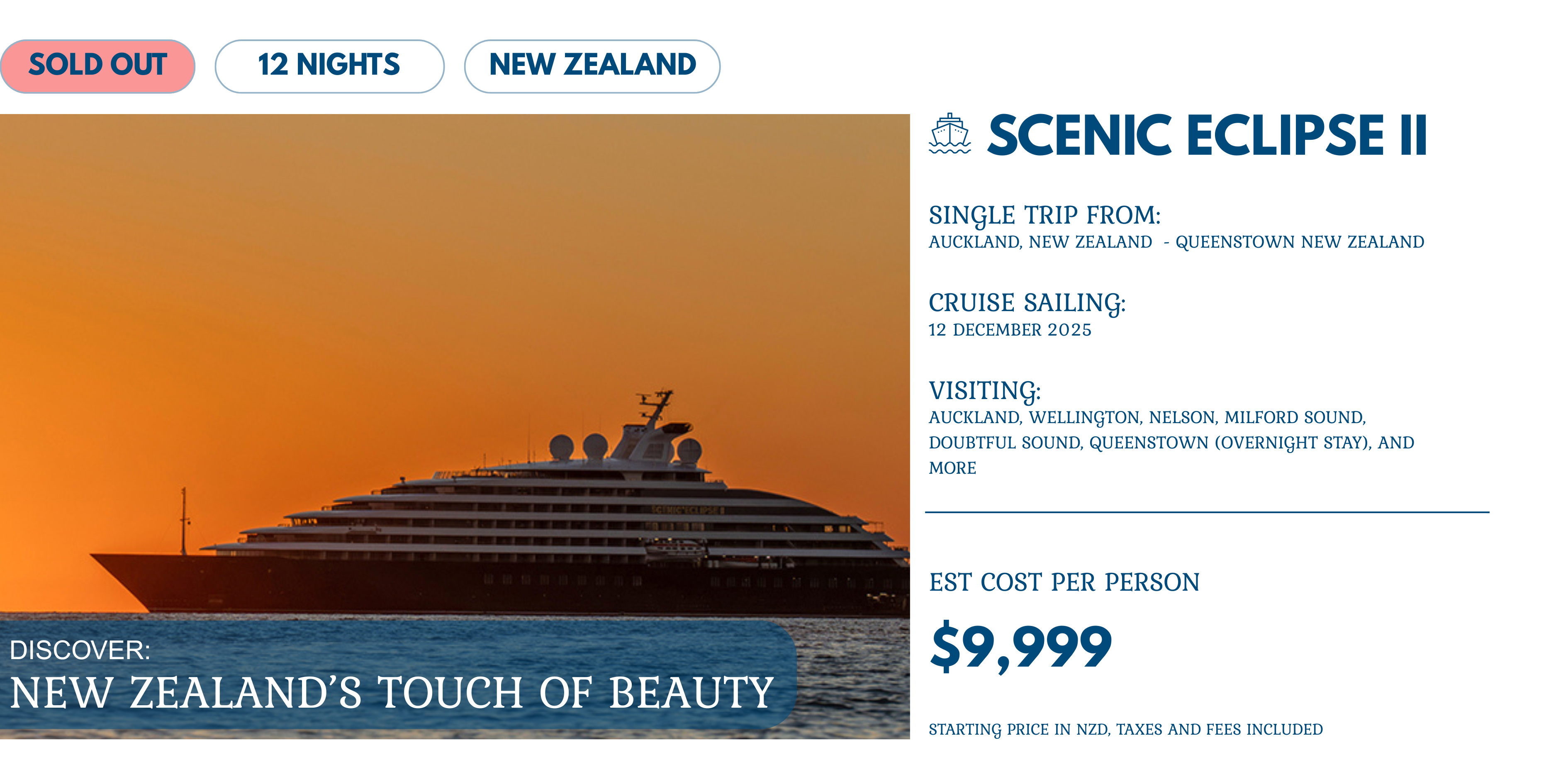Image resolution: width=1568 pixels, height=784 pixels.
Task: Select the NEW ZEALAND destination pill
Action: (592, 66)
